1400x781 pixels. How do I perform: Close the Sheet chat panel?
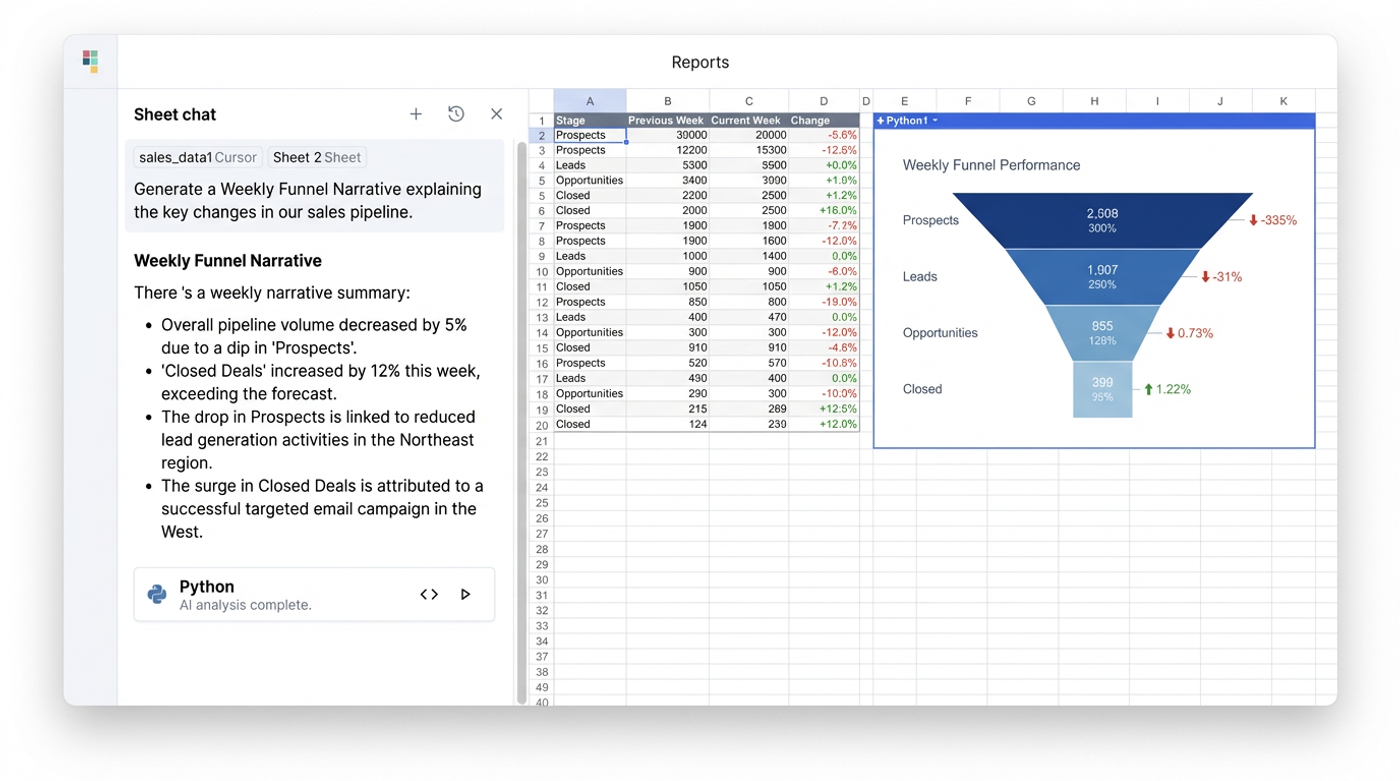(496, 114)
